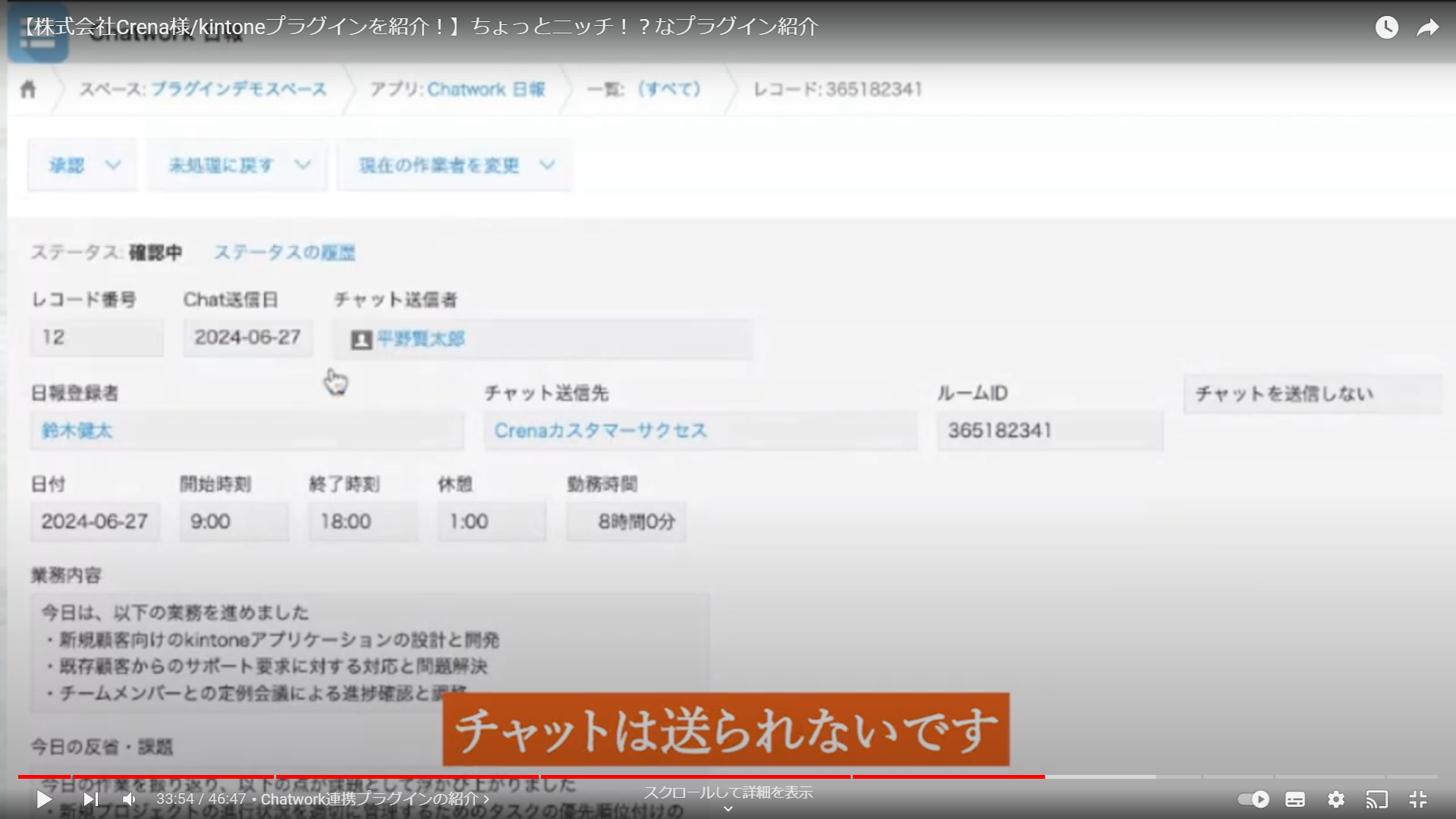The image size is (1456, 819).
Task: Open video settings gear
Action: pyautogui.click(x=1336, y=799)
